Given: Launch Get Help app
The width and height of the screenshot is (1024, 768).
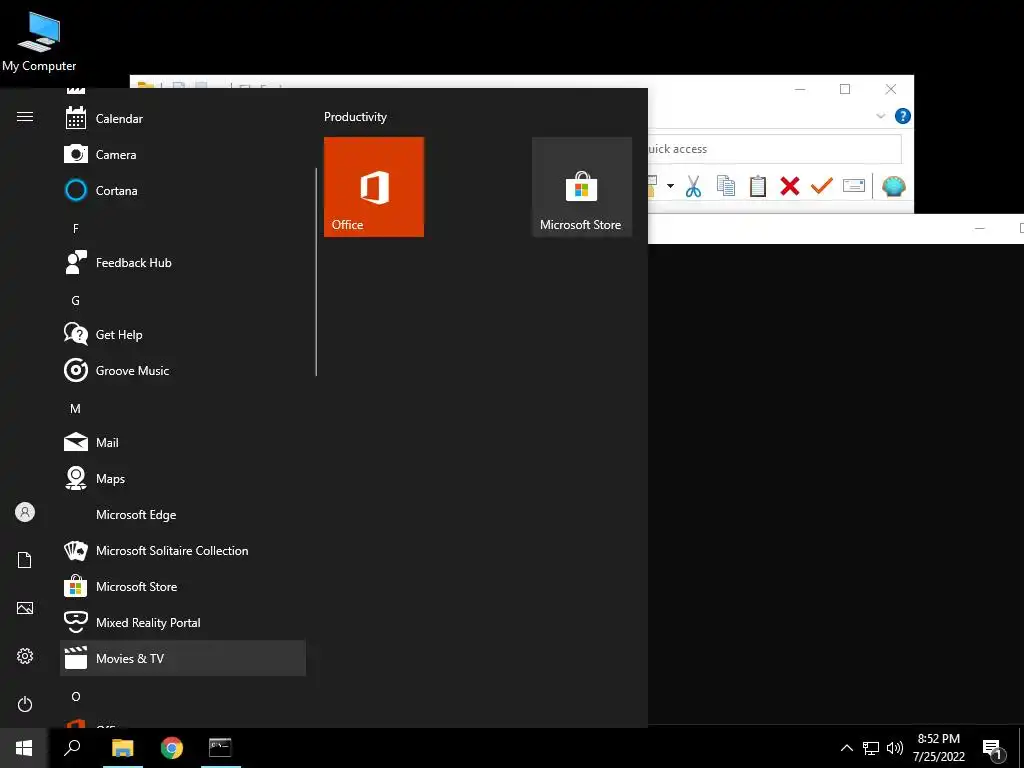Looking at the screenshot, I should point(183,334).
